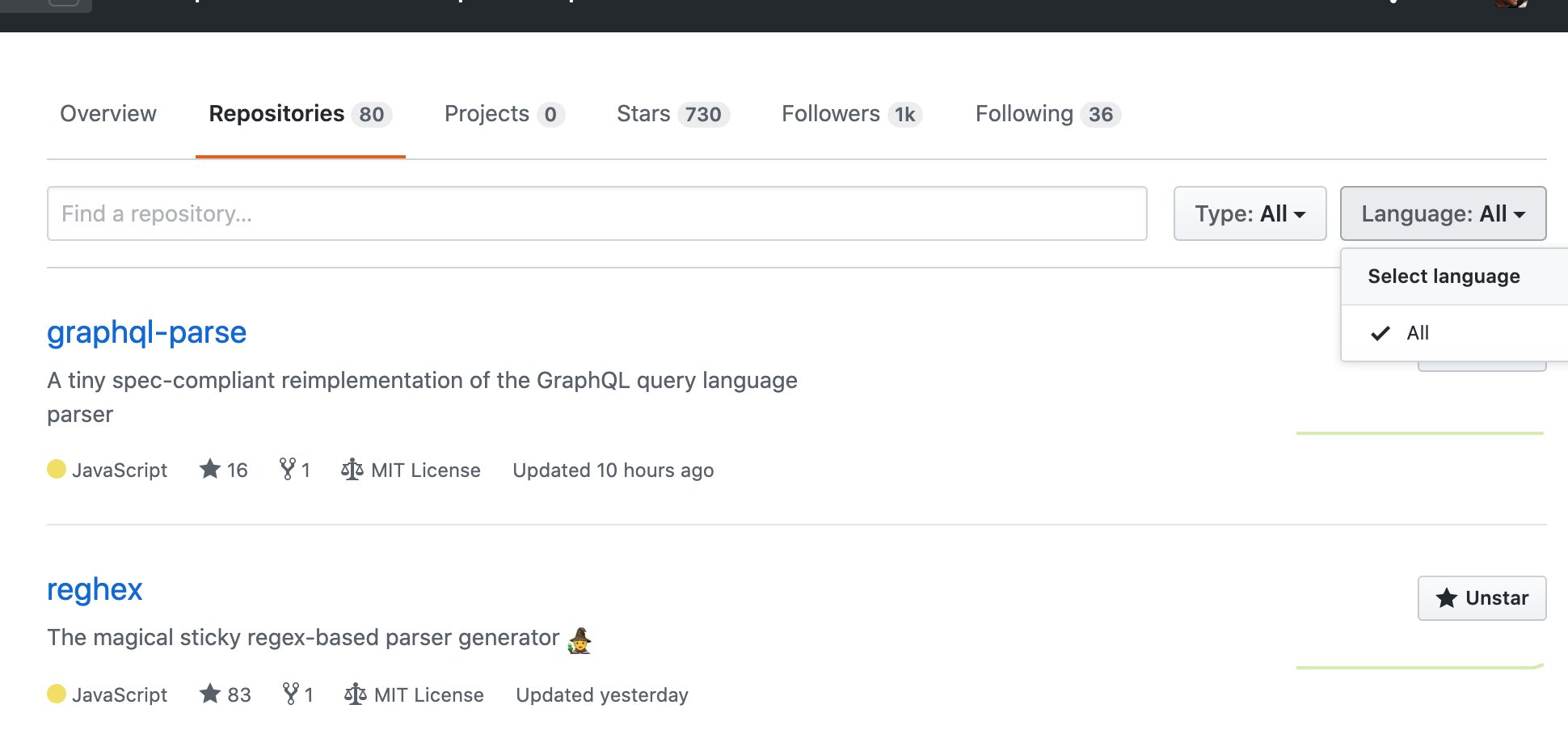View forks icon of graphql-parse repository

coord(287,469)
